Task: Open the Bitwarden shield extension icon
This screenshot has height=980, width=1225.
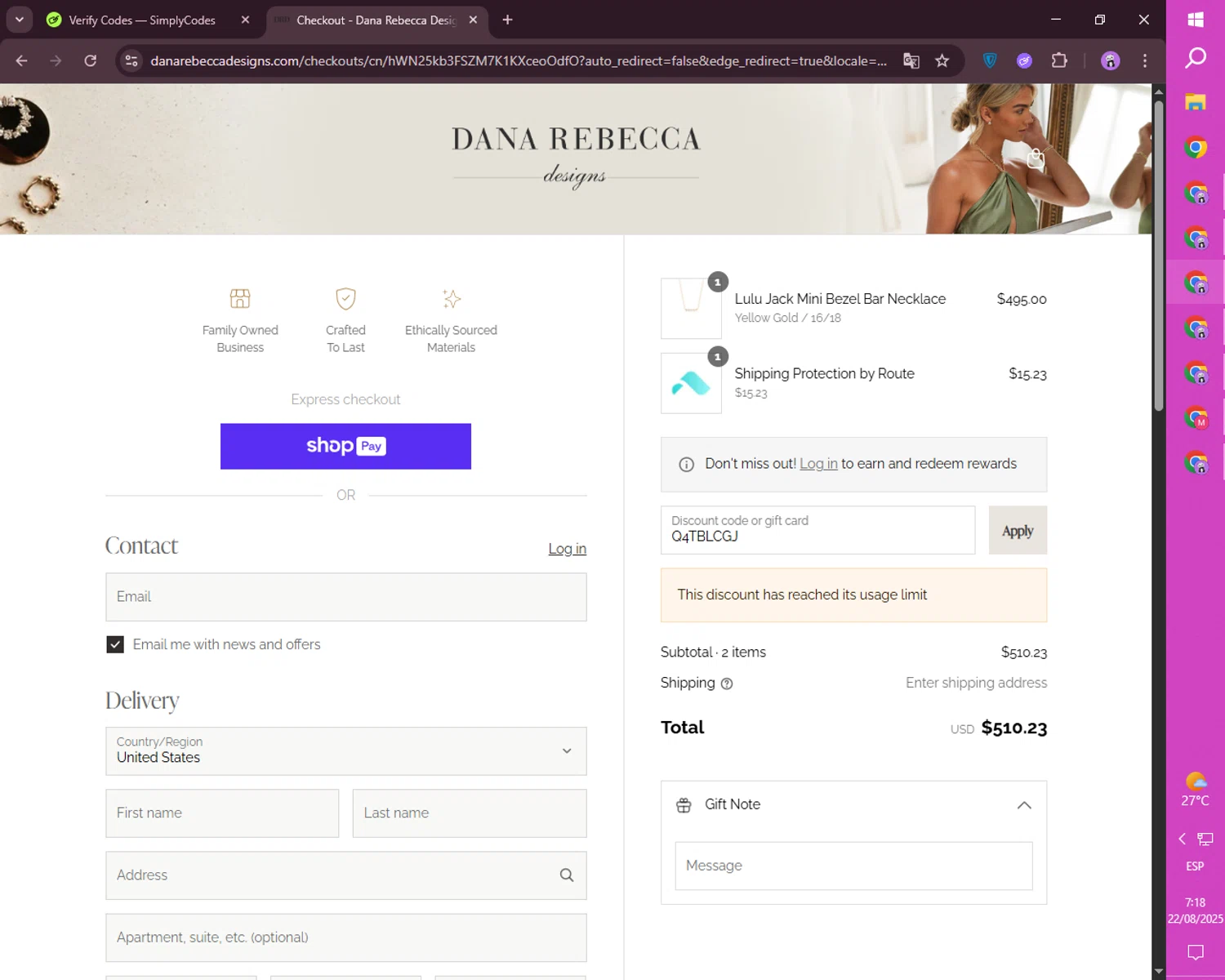Action: coord(990,60)
